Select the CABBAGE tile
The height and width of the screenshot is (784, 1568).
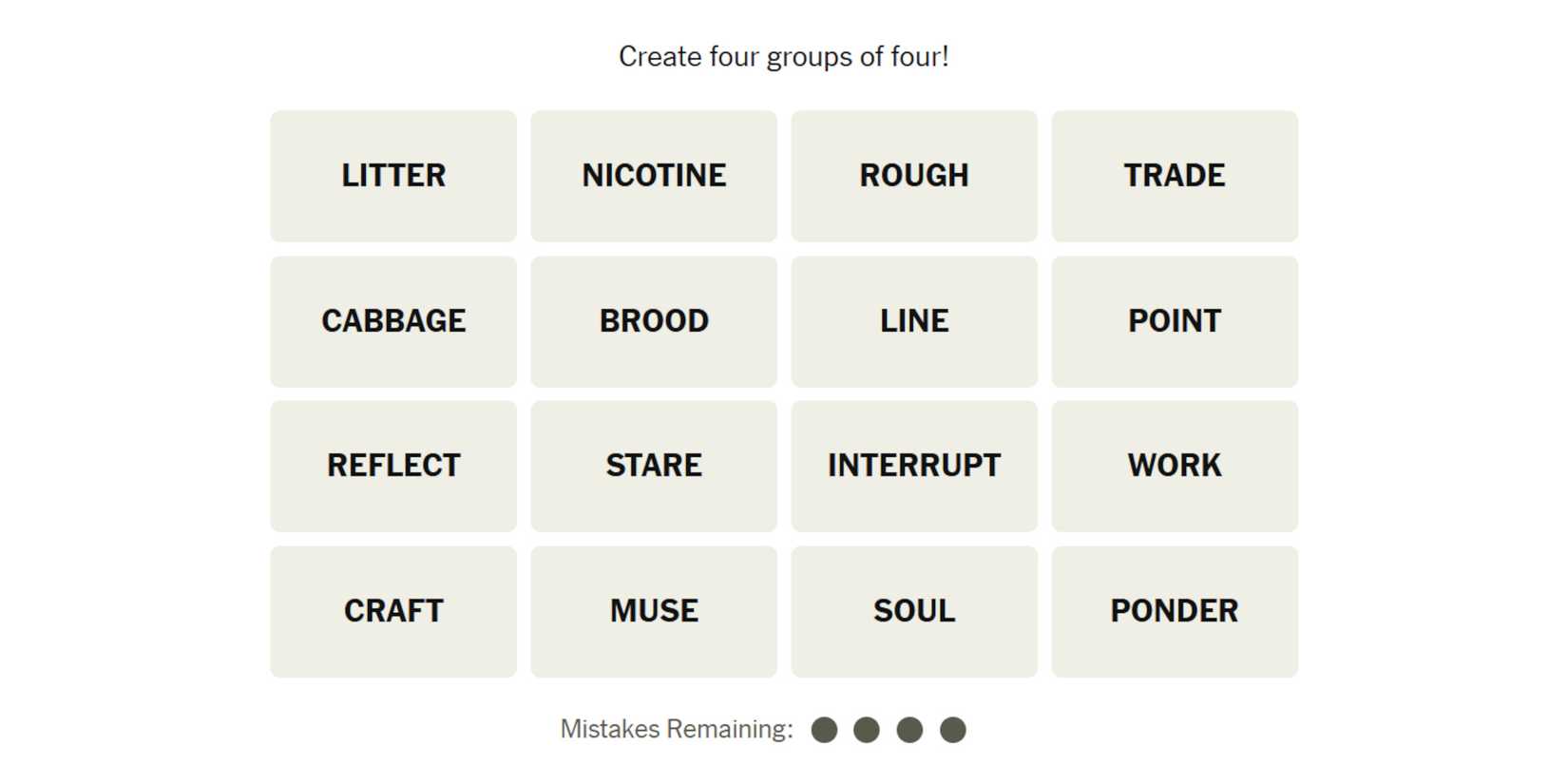pos(393,321)
